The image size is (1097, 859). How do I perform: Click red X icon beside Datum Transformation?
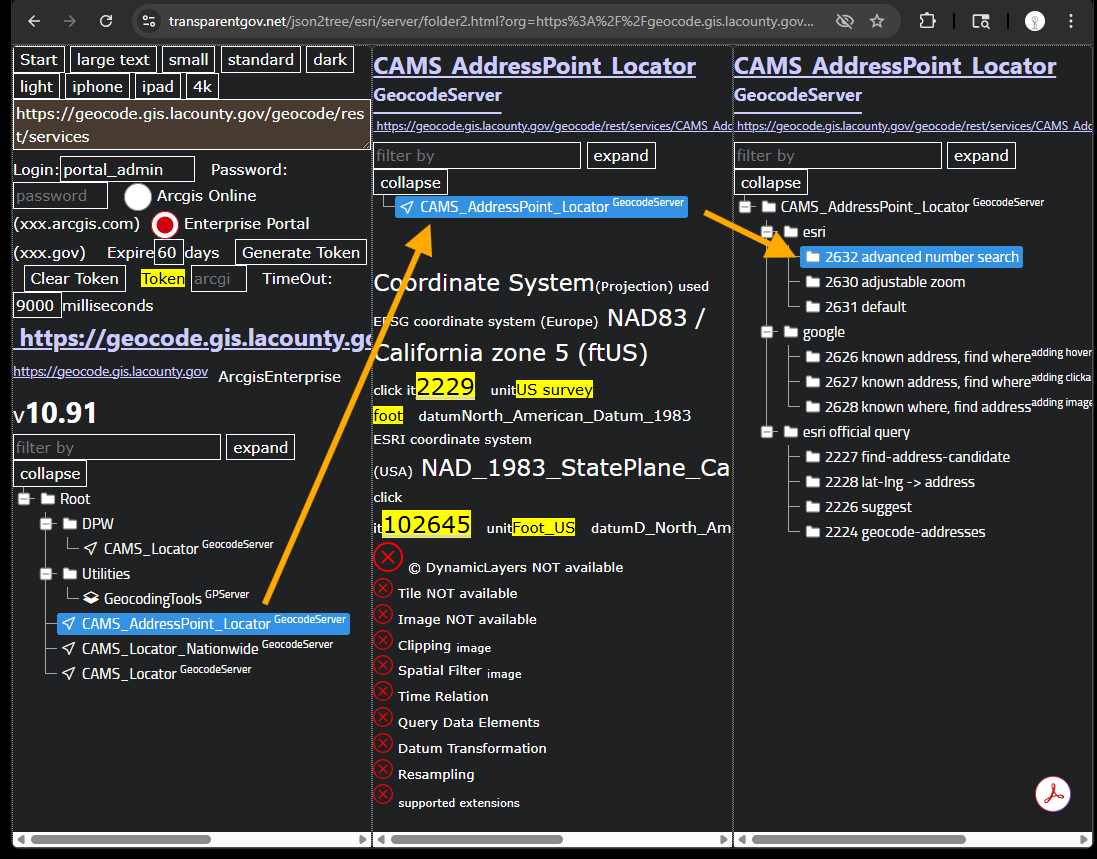383,743
